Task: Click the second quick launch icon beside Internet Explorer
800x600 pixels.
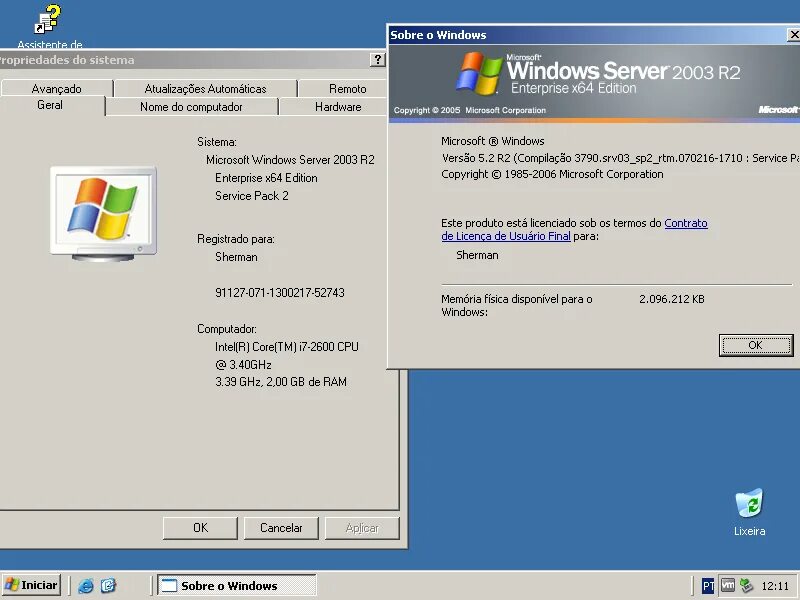Action: [x=108, y=585]
